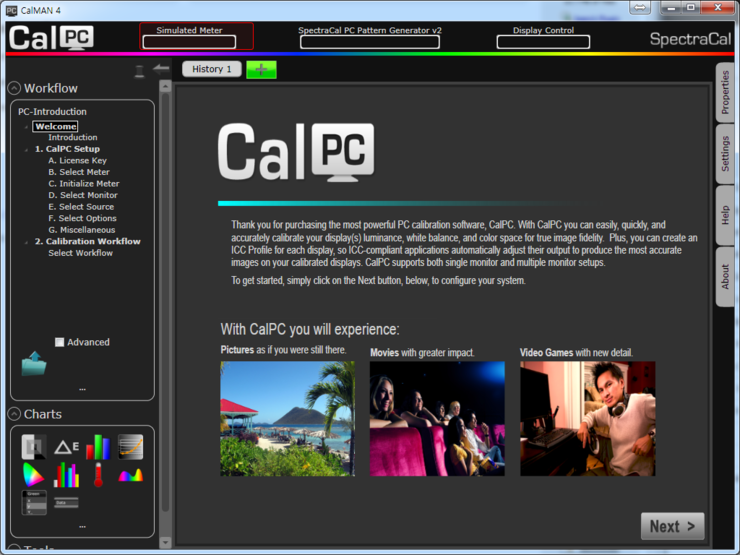Click the pin icon above Workflow panel
The image size is (740, 555).
tap(139, 71)
